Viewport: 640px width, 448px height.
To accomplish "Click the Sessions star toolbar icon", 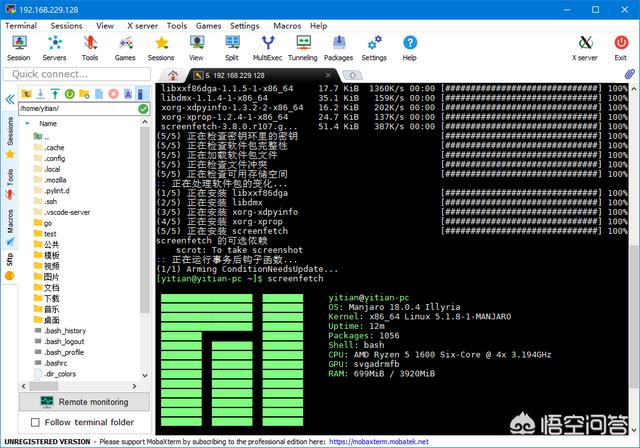I will tap(161, 48).
